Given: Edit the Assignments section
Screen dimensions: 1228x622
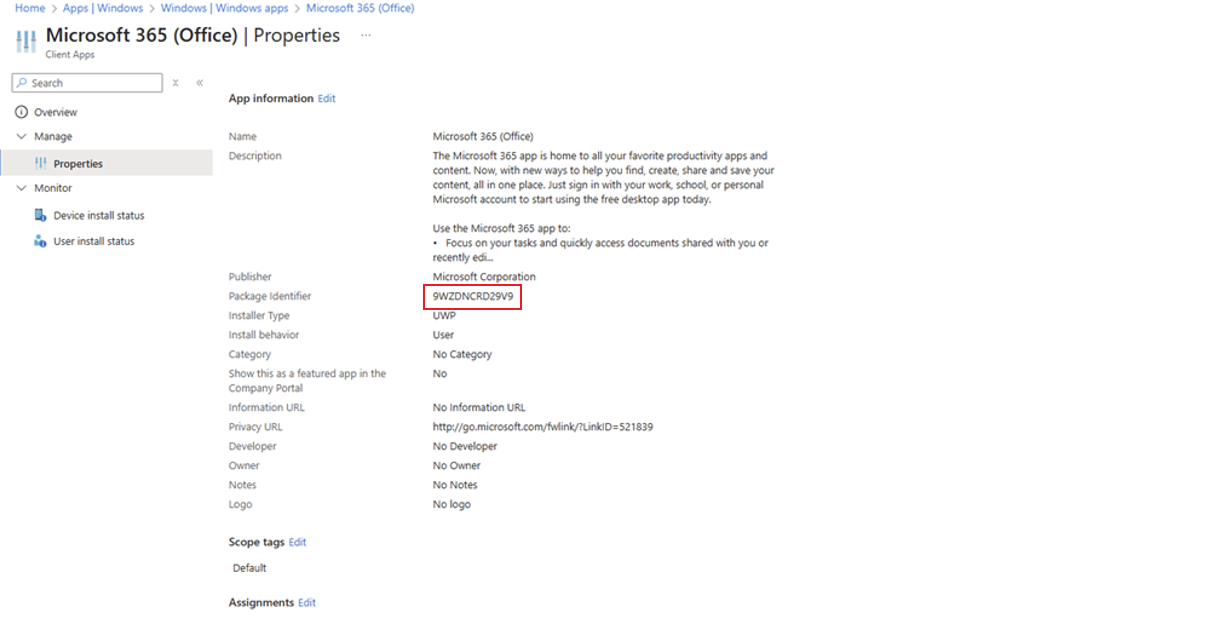Looking at the screenshot, I should click(306, 603).
